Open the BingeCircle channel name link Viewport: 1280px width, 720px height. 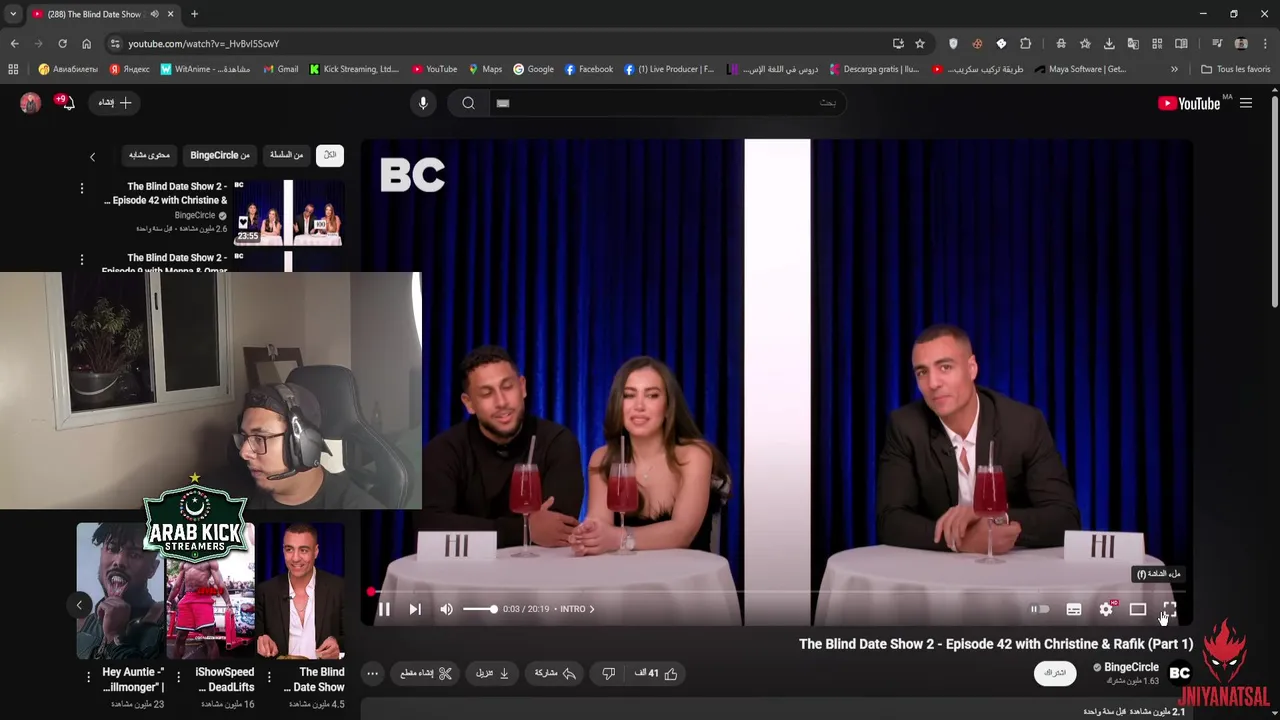coord(1131,667)
